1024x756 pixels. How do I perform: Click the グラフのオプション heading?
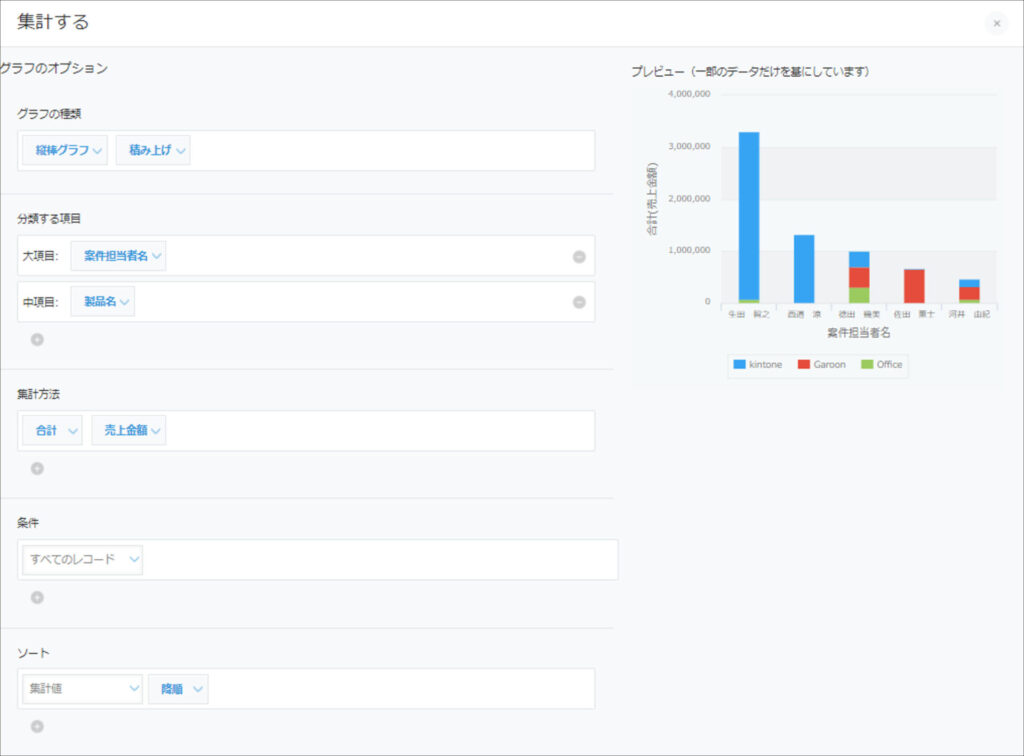[54, 68]
